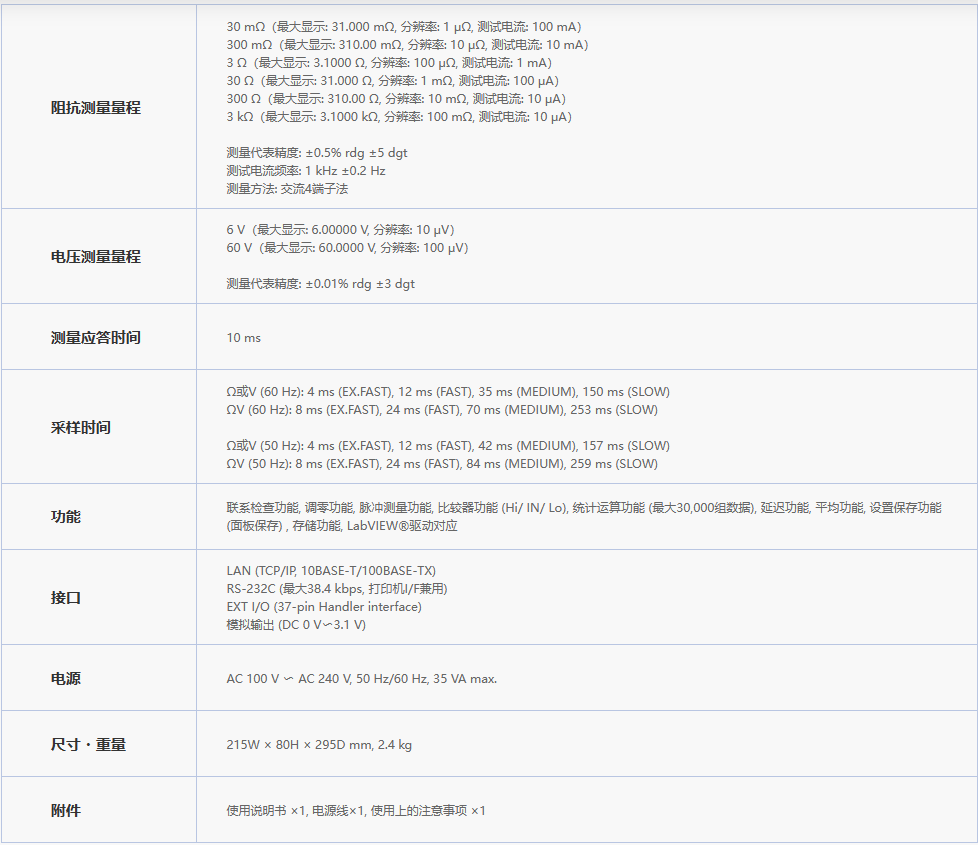
Task: Click the 测试电流频率 1 kHz line
Action: tap(306, 171)
